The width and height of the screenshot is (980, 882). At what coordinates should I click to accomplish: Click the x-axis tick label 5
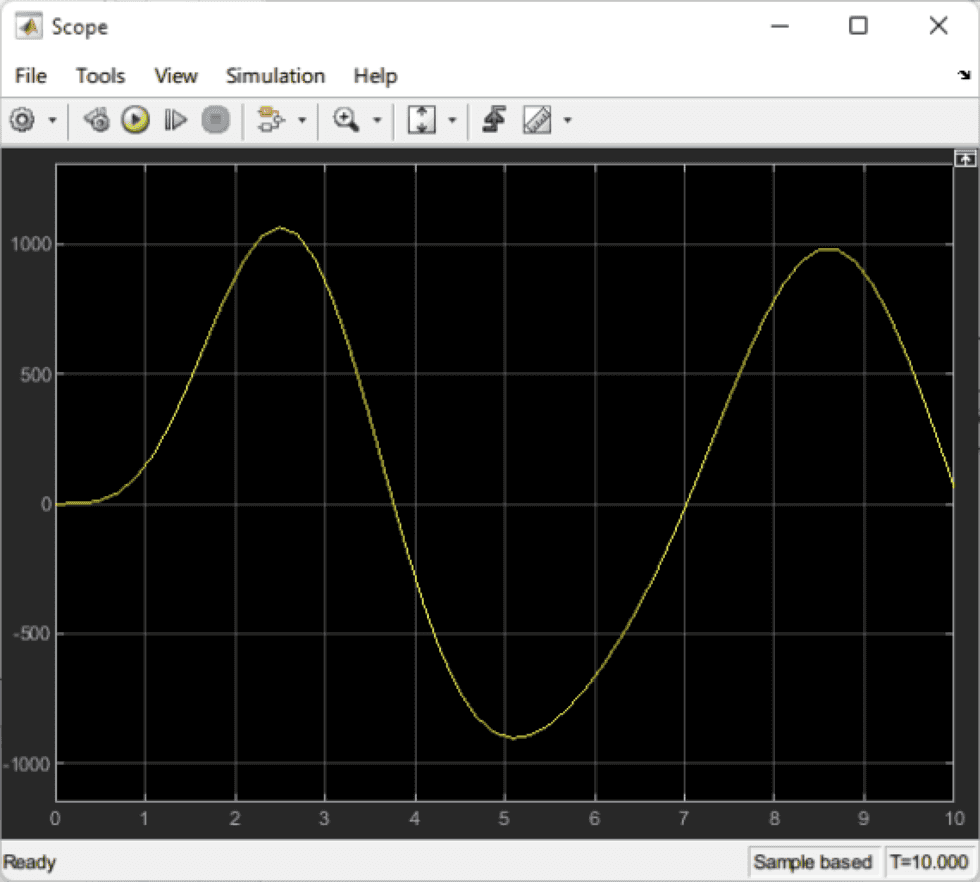(504, 818)
